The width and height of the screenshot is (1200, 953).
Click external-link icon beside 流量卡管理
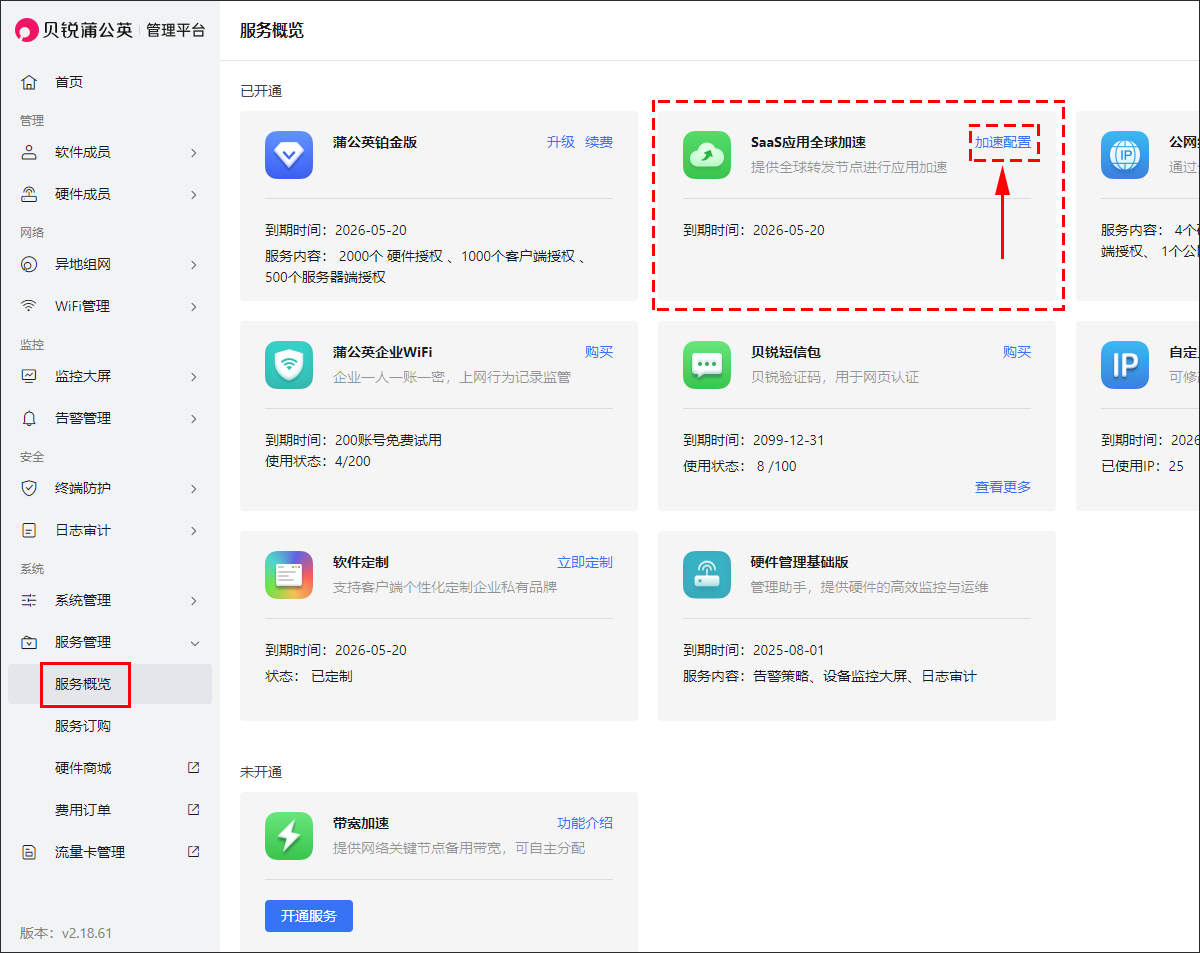pyautogui.click(x=194, y=852)
